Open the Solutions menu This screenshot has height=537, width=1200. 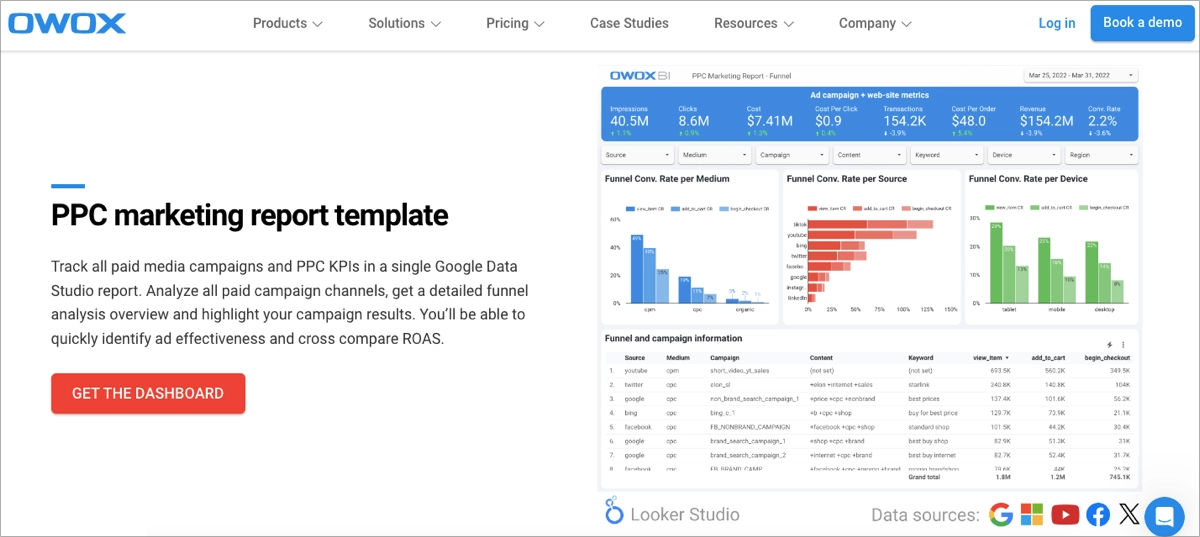(x=405, y=23)
